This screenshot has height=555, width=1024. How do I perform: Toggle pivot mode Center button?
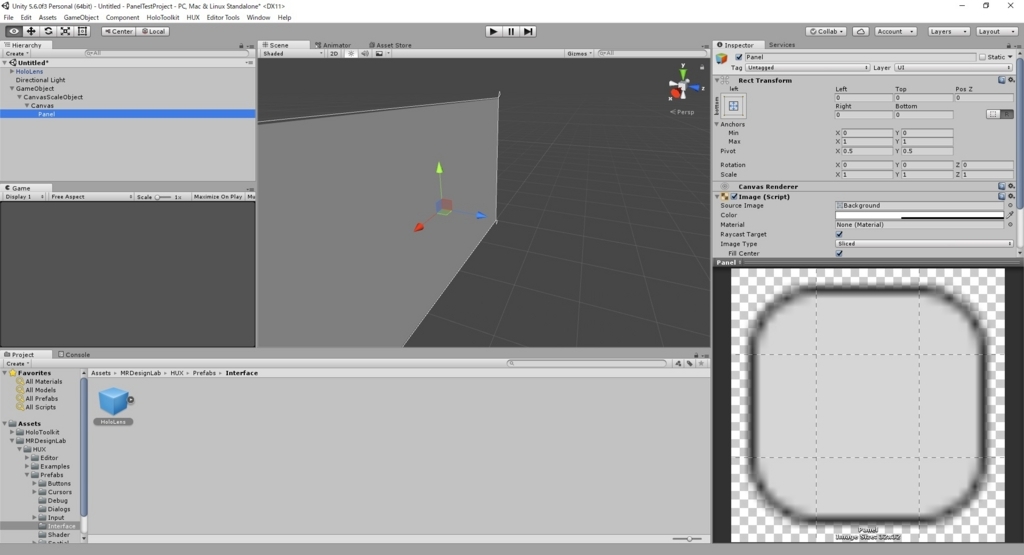point(118,31)
